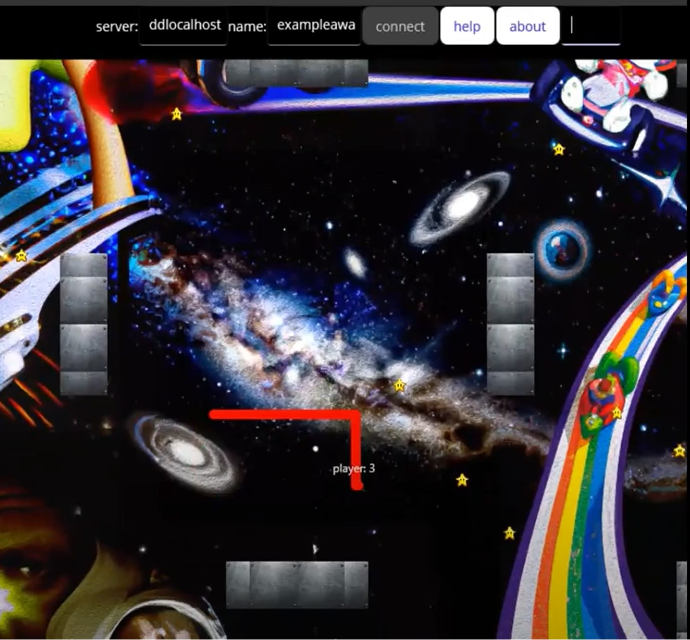This screenshot has width=690, height=640.
Task: Click the star near the kart's front wheel
Action: point(559,150)
